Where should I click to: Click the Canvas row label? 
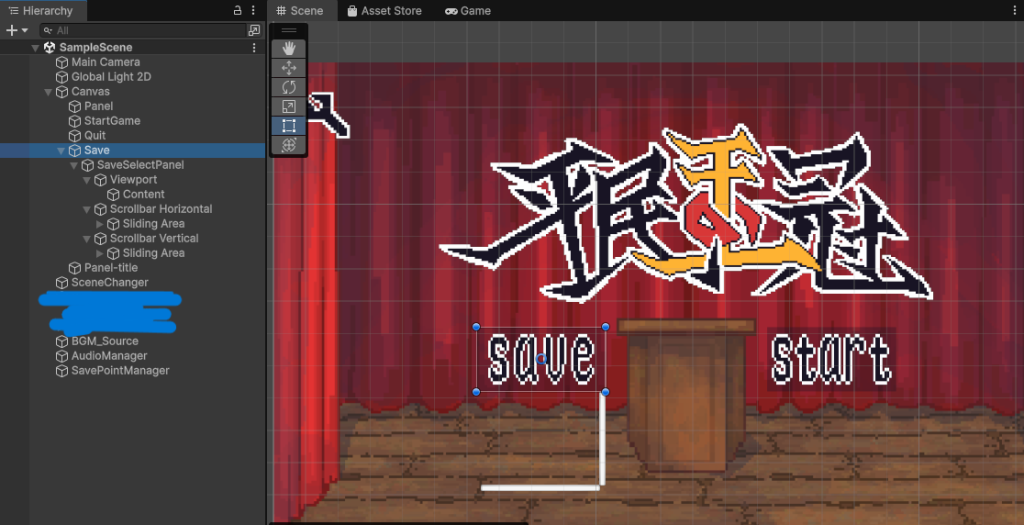point(90,91)
